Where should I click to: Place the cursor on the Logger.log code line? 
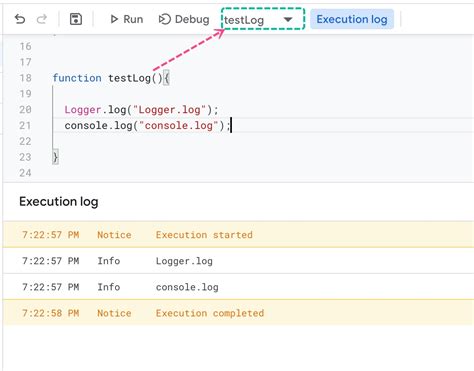point(141,110)
